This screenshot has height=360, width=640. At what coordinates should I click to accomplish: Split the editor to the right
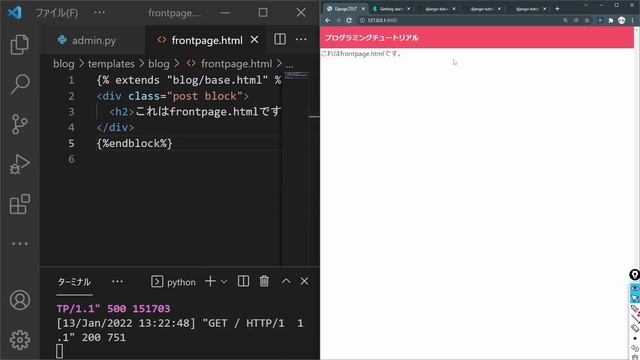(x=280, y=40)
